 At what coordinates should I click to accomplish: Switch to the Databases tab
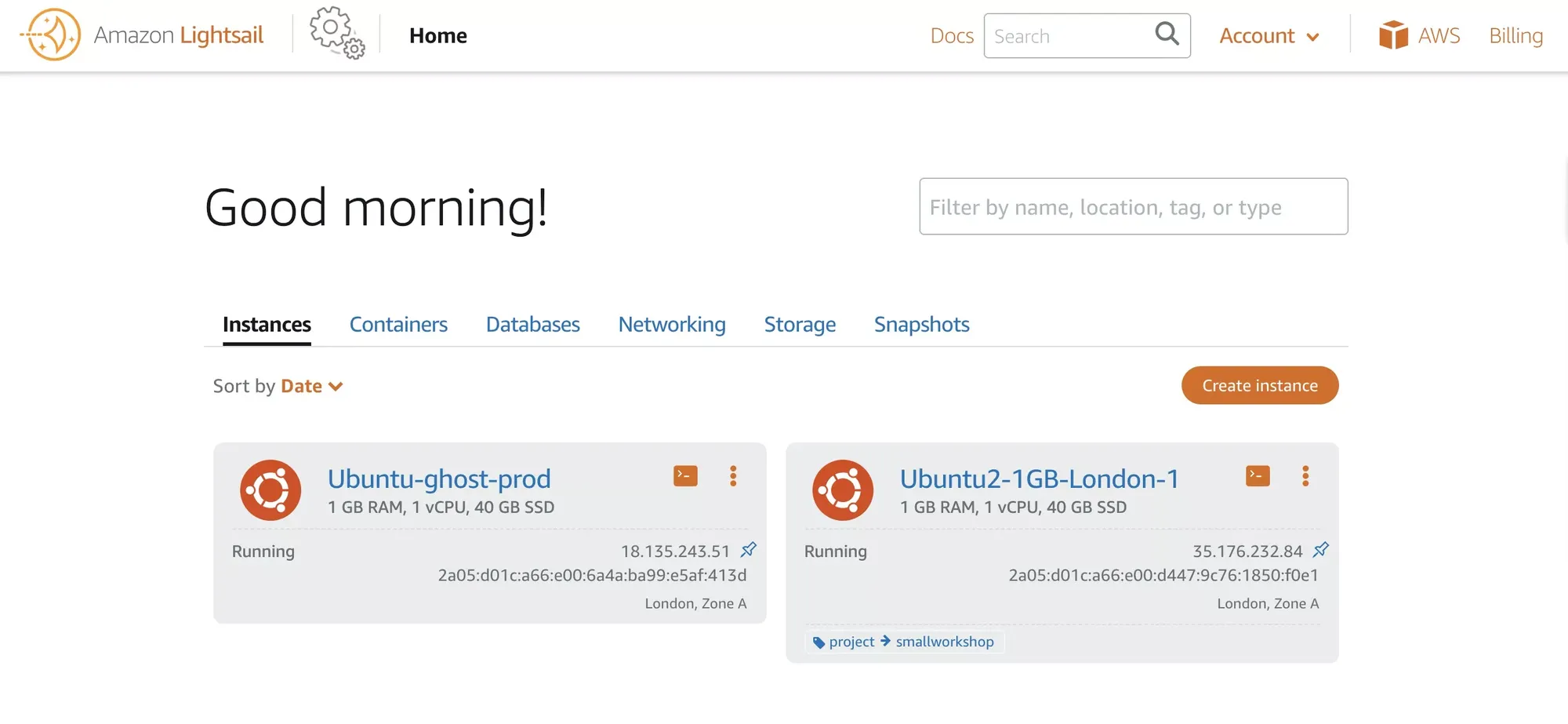tap(532, 325)
